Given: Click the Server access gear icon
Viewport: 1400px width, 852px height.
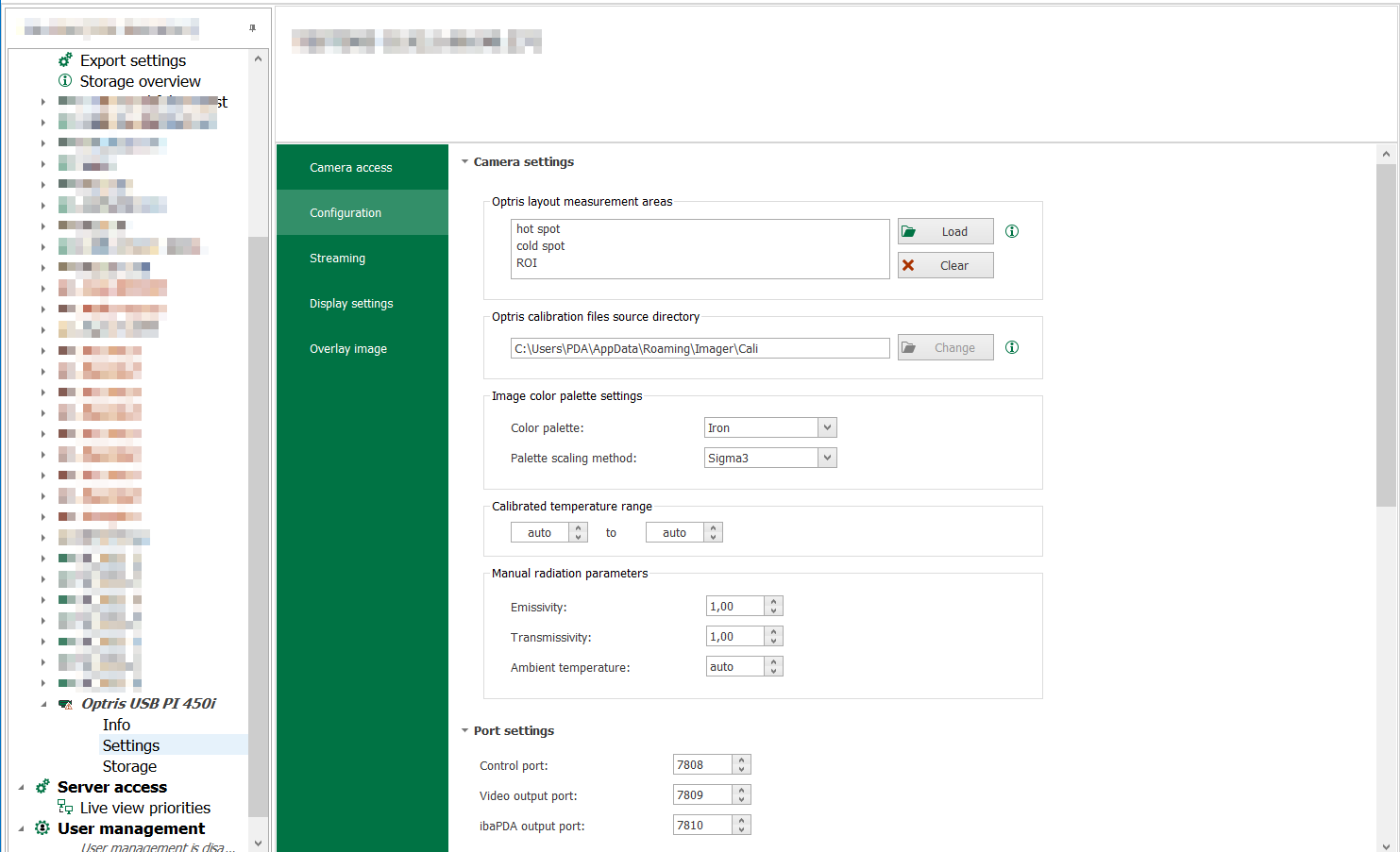Looking at the screenshot, I should [x=42, y=787].
